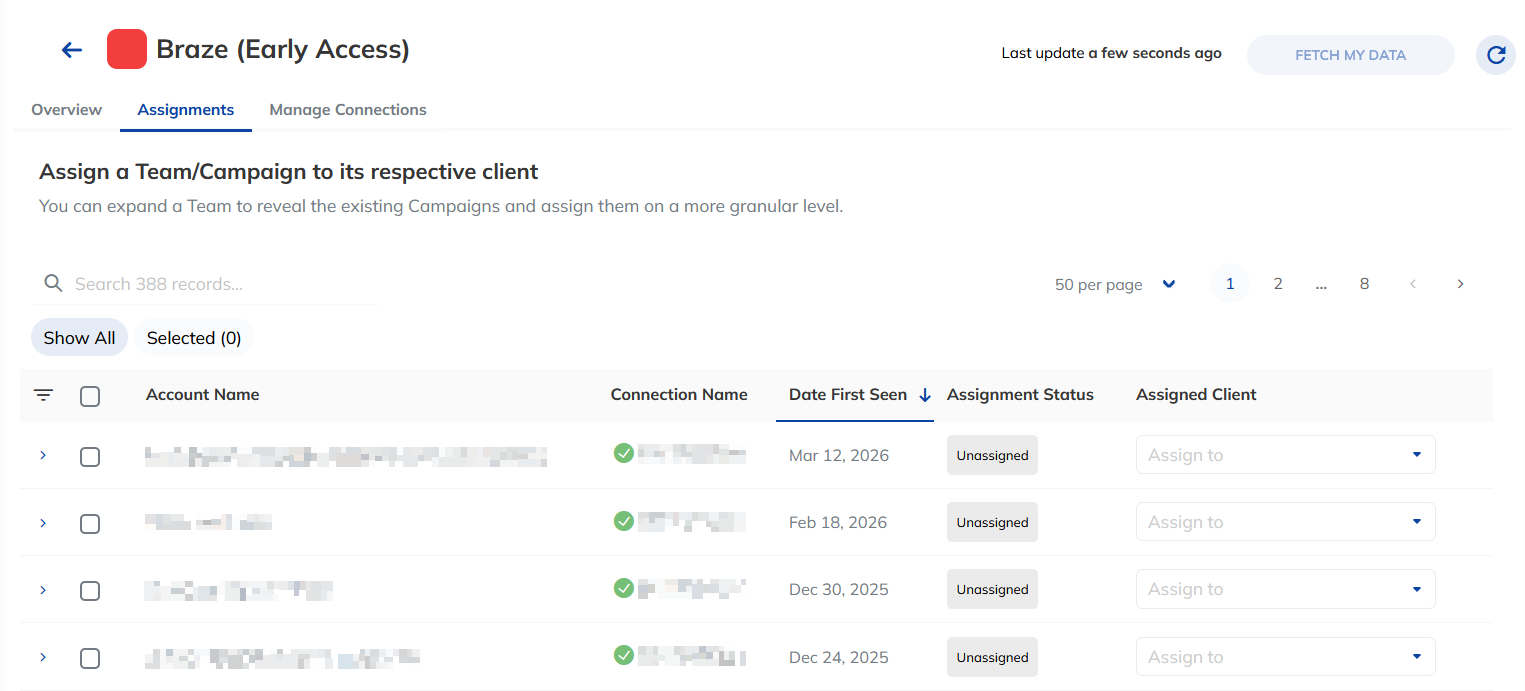Go to page 2
This screenshot has height=691, width=1525.
(1277, 284)
